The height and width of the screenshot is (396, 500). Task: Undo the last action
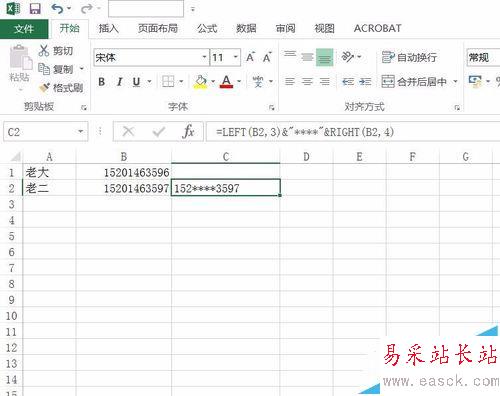[57, 8]
